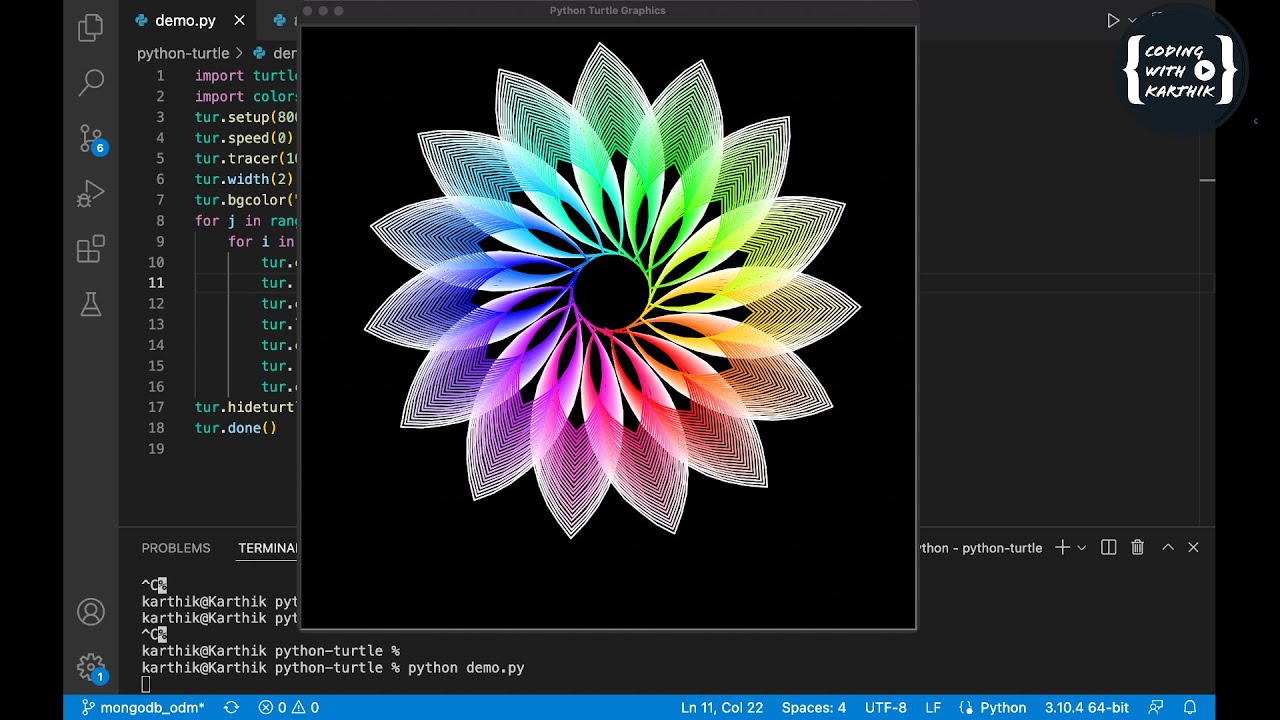The width and height of the screenshot is (1280, 720).
Task: Open the Run and Debug panel
Action: tap(90, 193)
